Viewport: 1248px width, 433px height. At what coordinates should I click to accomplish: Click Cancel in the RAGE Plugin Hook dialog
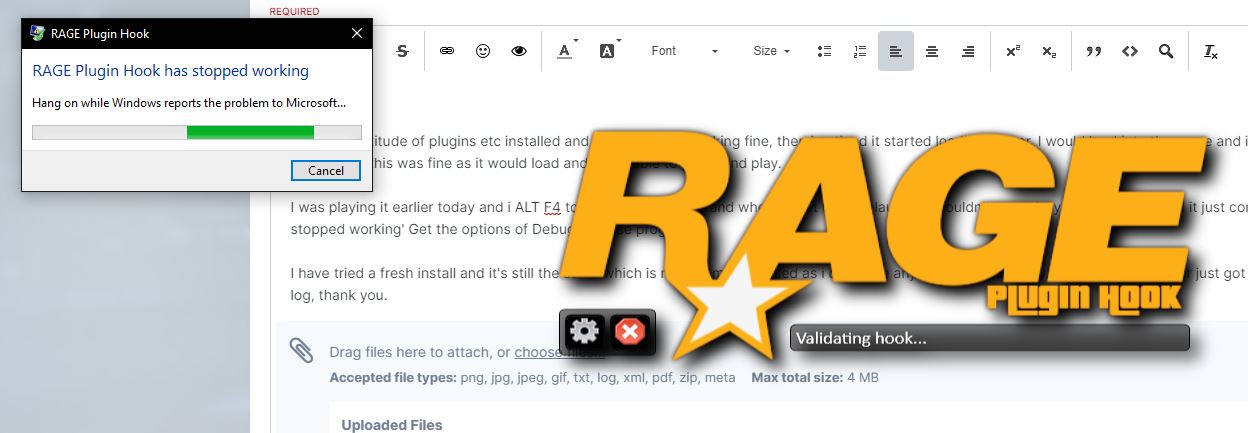tap(326, 170)
